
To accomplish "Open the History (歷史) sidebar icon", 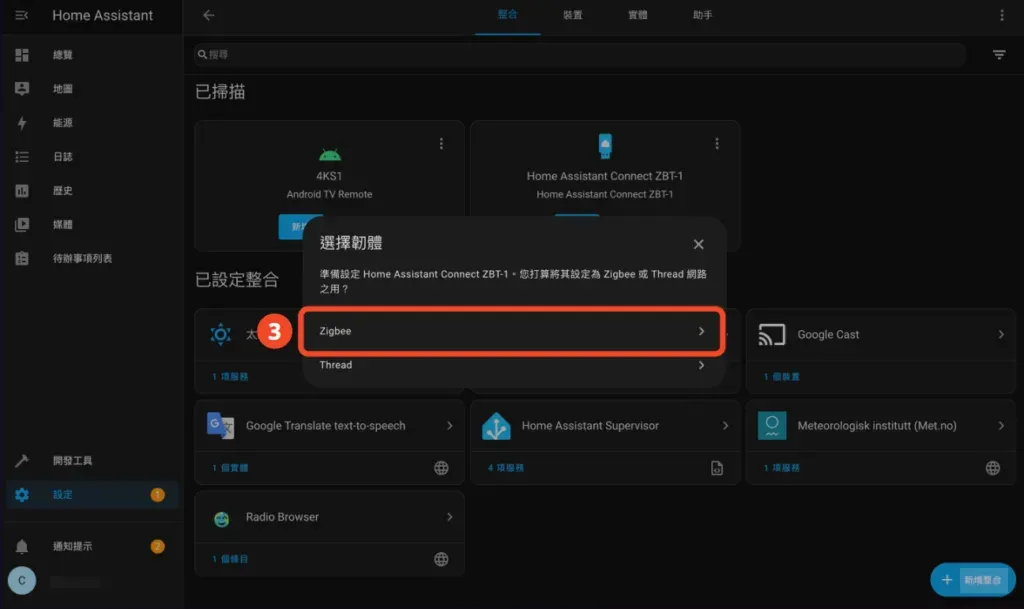I will tap(20, 190).
